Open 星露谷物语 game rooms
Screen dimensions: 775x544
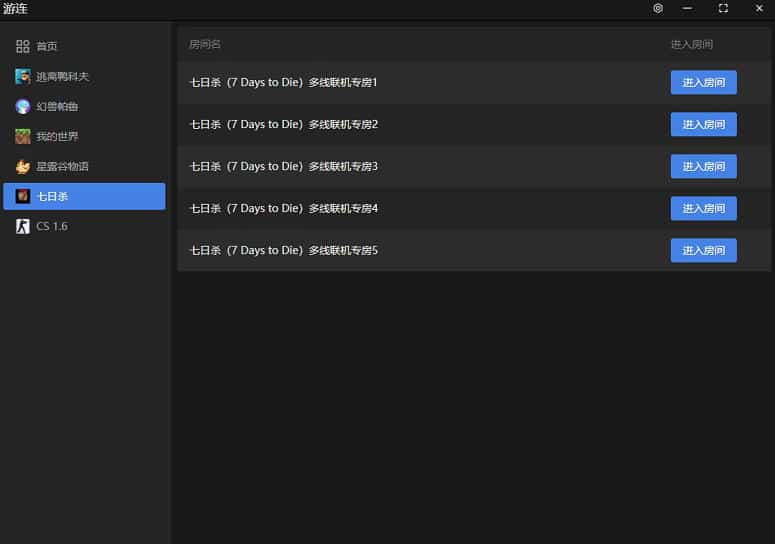pyautogui.click(x=85, y=167)
